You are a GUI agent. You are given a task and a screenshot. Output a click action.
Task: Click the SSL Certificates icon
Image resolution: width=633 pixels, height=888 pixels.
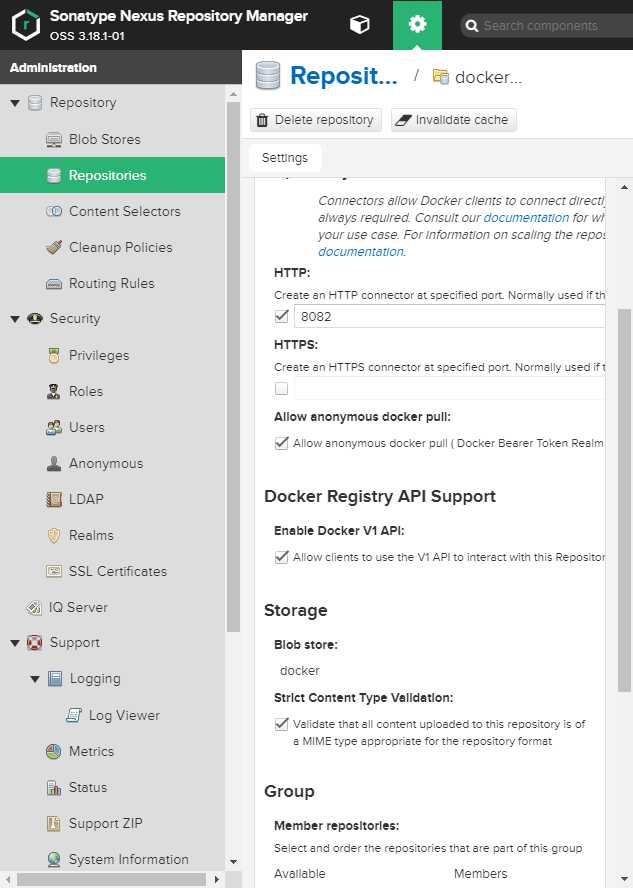[x=54, y=571]
